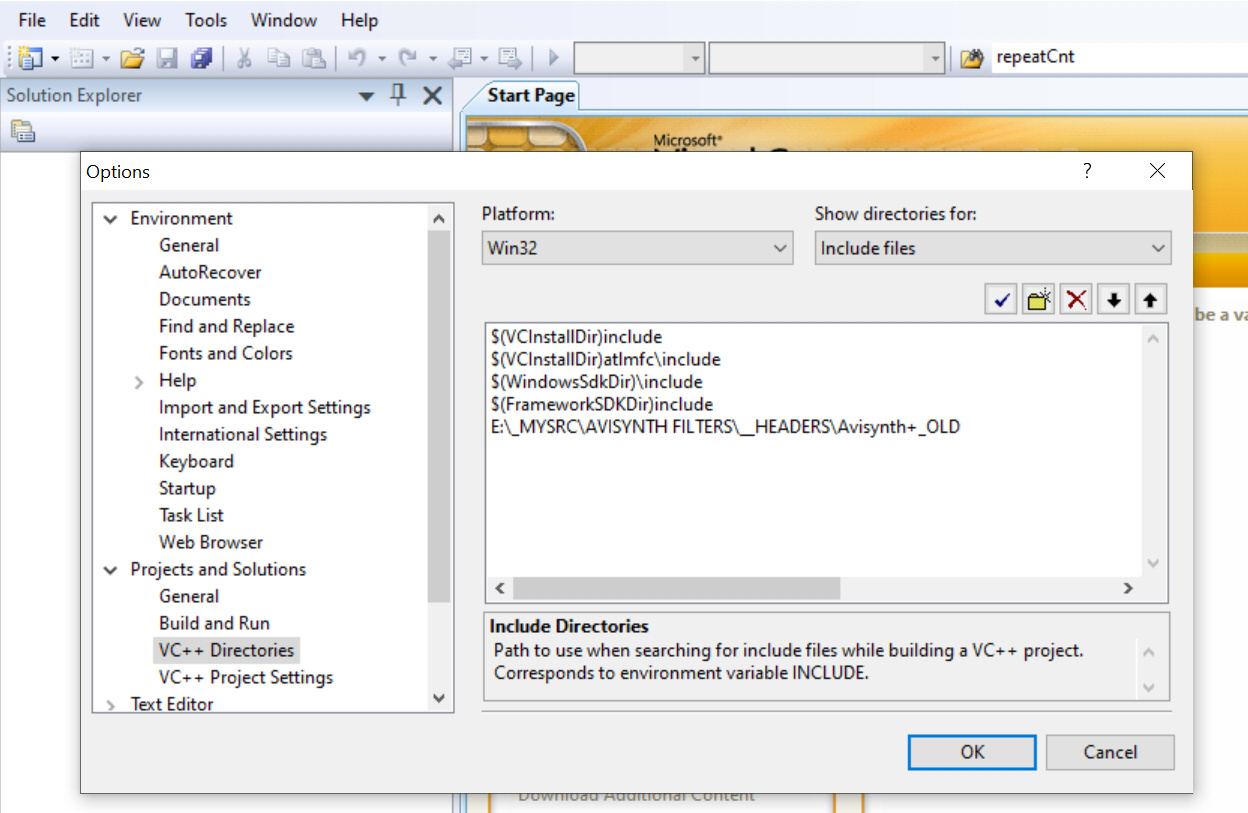Open the View menu
Screen dimensions: 1248x813
tap(142, 20)
